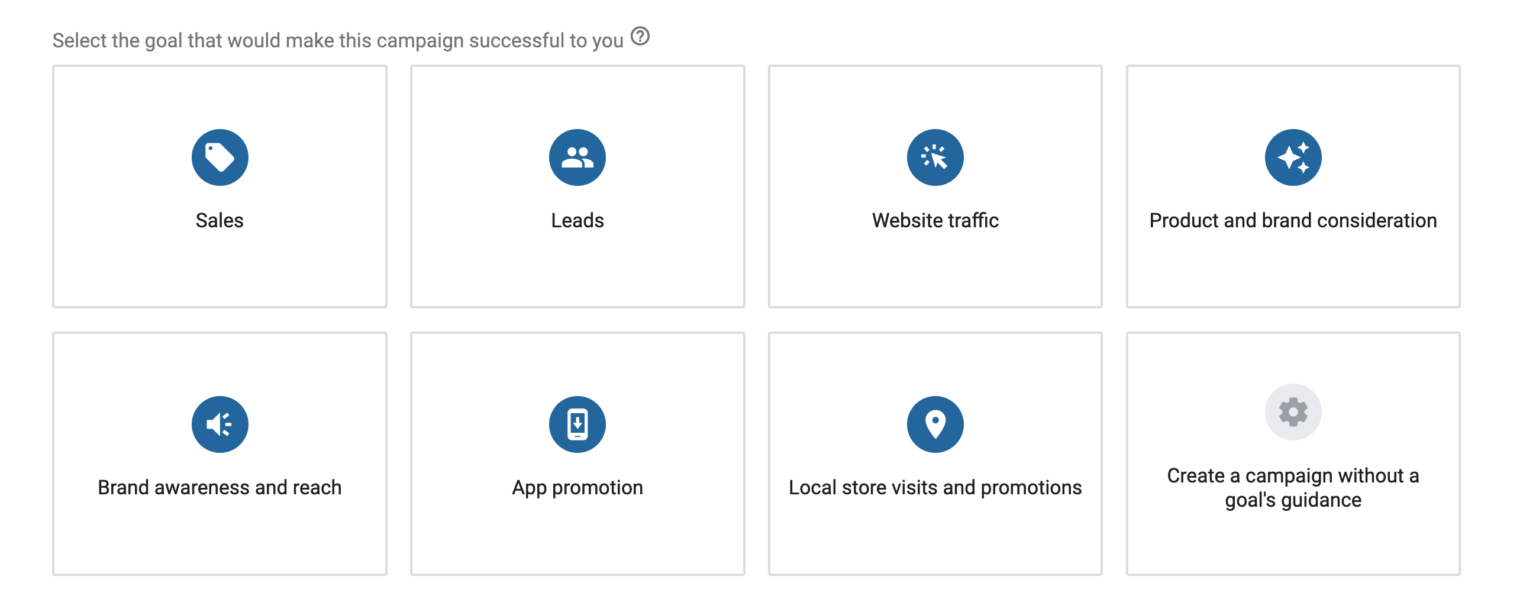Create a campaign without a goal's guidance
Screen dimensions: 1536x605
(1293, 453)
